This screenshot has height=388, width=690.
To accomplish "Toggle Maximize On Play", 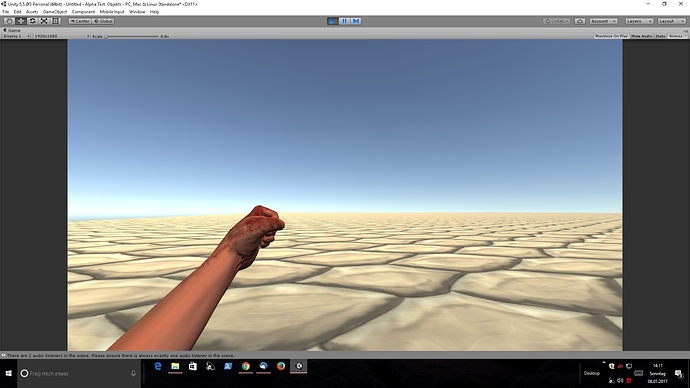I will [611, 36].
